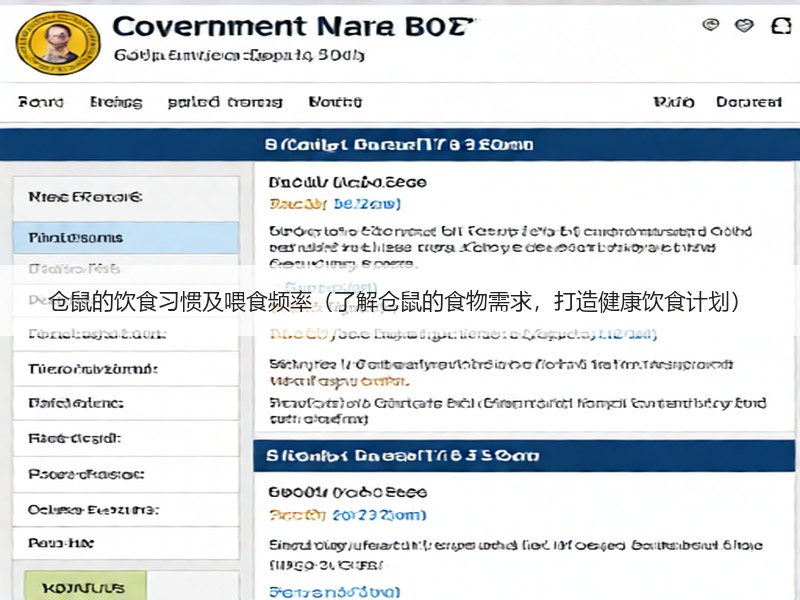
Task: Open first article's bold heading
Action: pos(347,182)
